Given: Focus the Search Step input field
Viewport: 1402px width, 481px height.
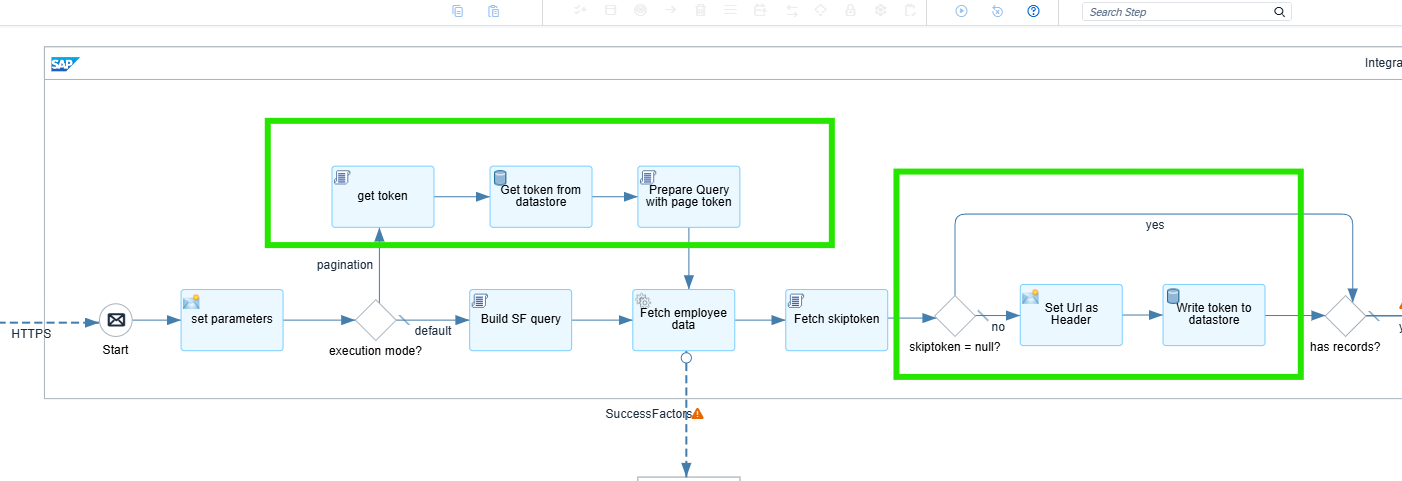Looking at the screenshot, I should click(x=1186, y=12).
